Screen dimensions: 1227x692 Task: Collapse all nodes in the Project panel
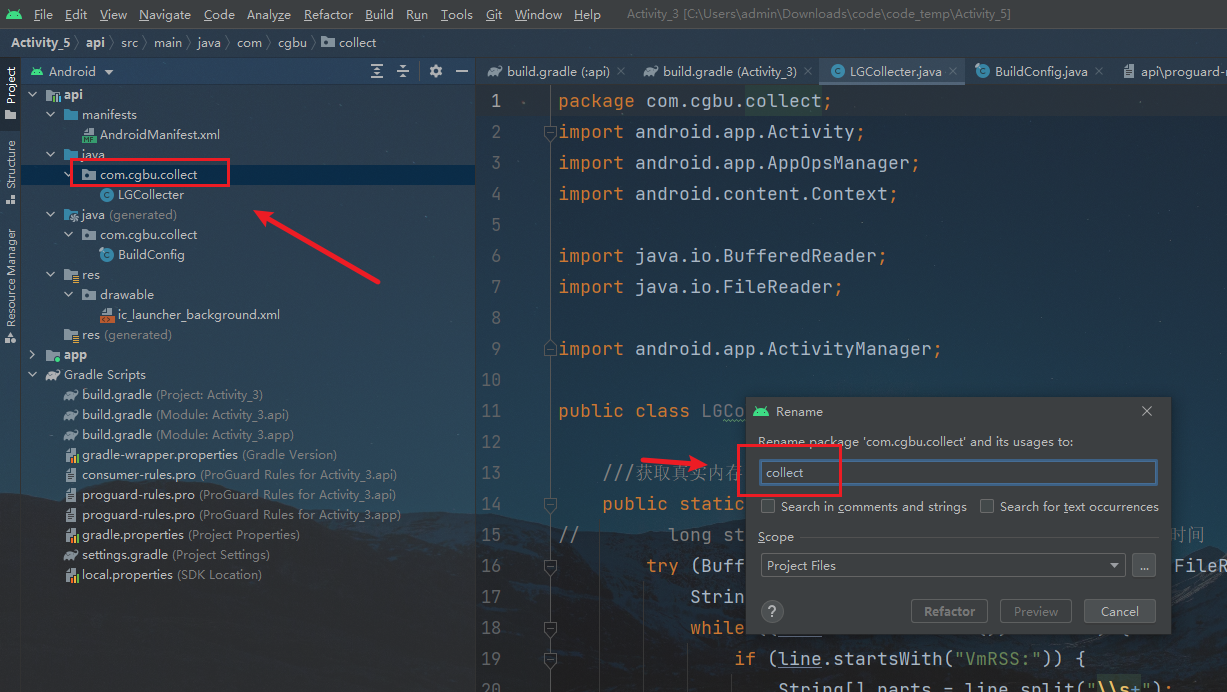[x=403, y=71]
